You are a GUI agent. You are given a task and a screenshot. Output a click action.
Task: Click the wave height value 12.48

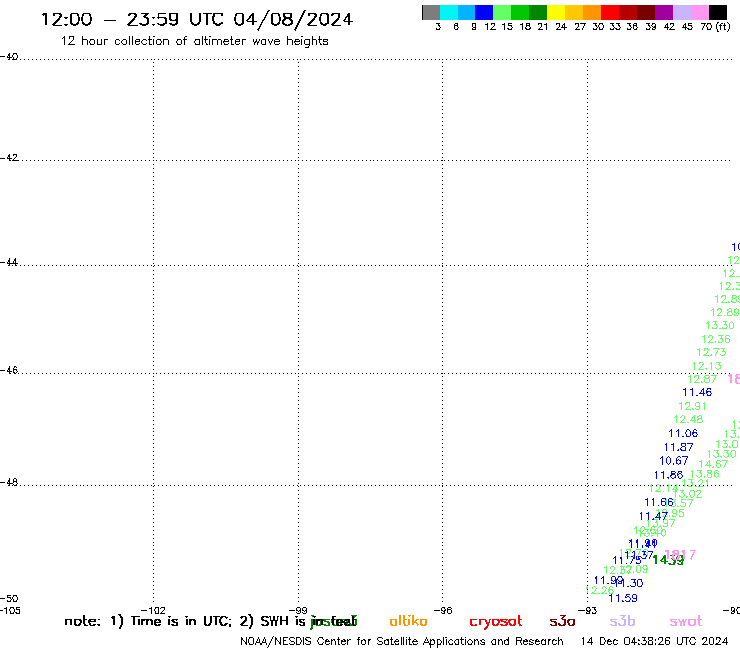(688, 420)
